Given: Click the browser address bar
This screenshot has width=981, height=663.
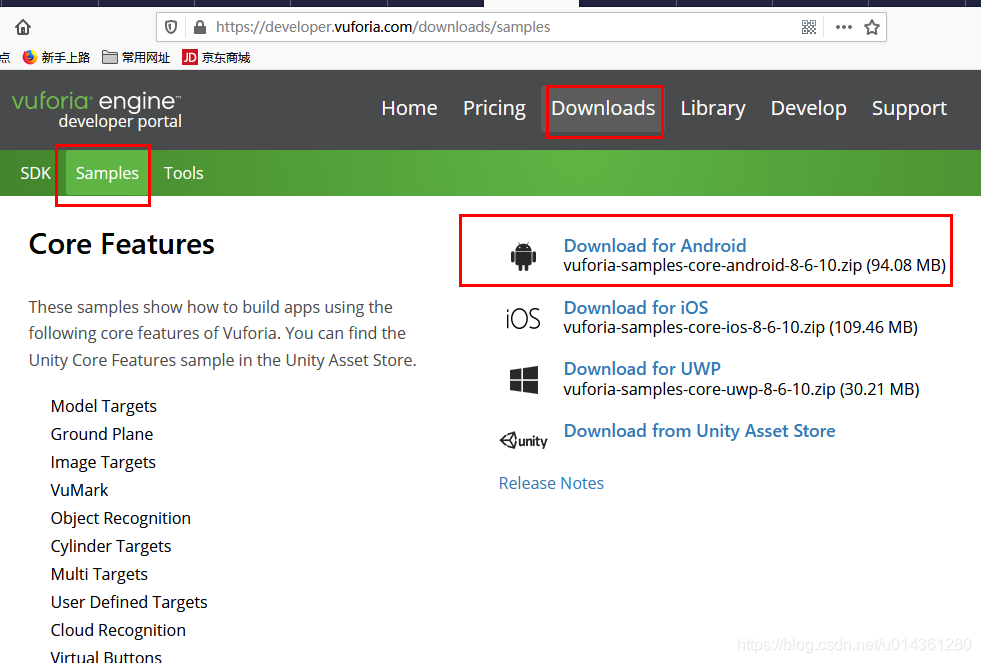Looking at the screenshot, I should (x=450, y=27).
